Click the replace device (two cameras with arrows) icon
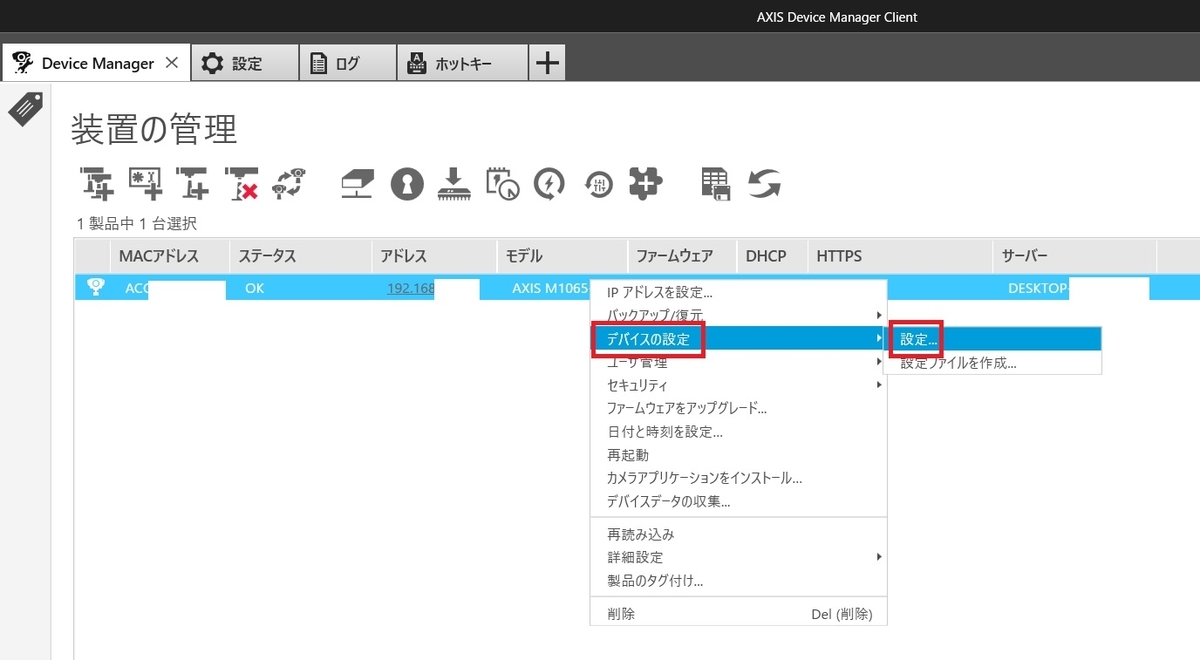This screenshot has height=660, width=1200. click(290, 183)
